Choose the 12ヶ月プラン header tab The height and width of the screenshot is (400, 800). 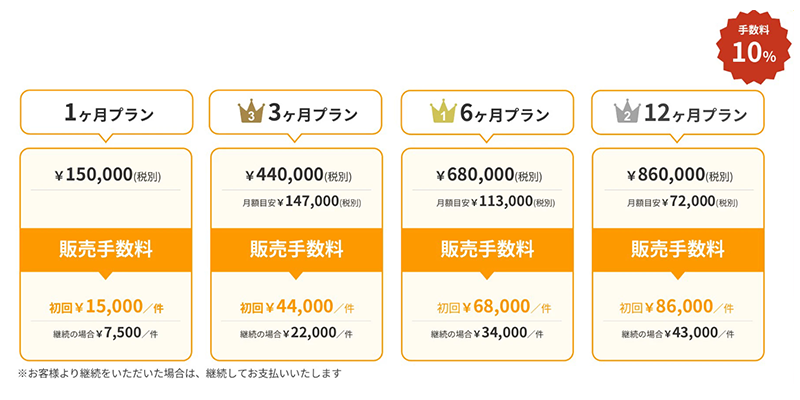click(677, 114)
